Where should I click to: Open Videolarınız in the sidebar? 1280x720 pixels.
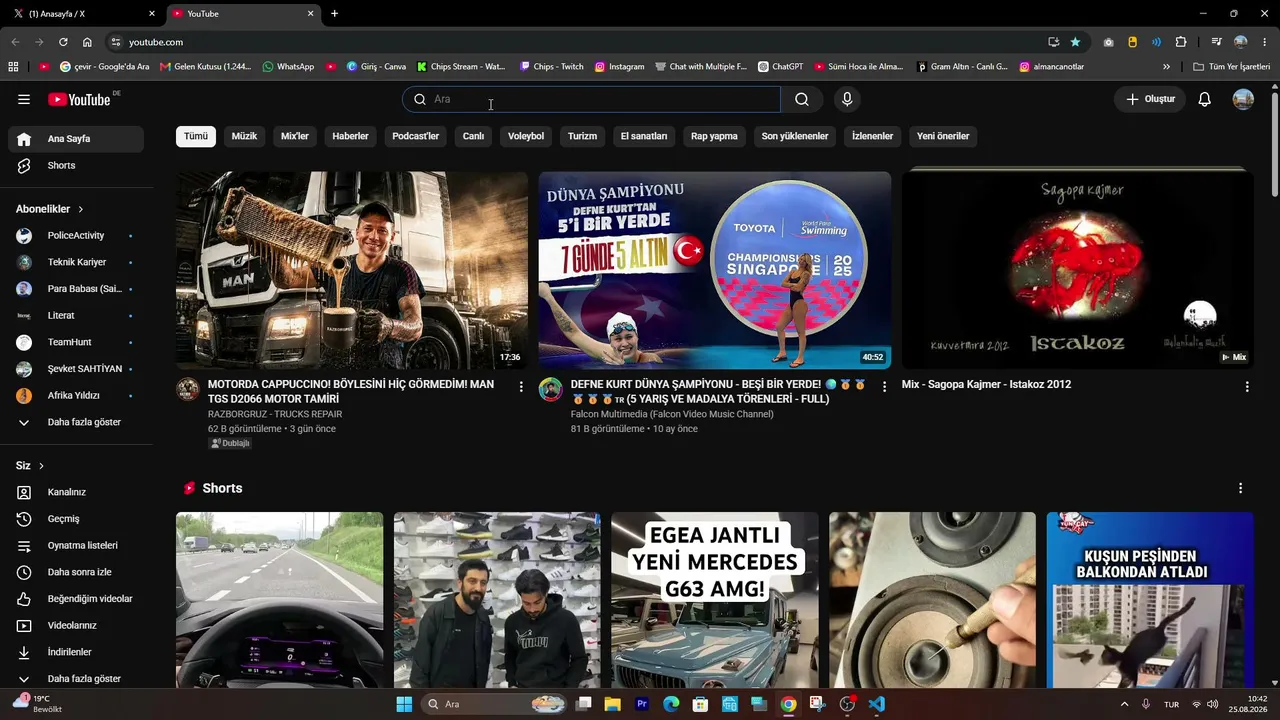click(76, 625)
